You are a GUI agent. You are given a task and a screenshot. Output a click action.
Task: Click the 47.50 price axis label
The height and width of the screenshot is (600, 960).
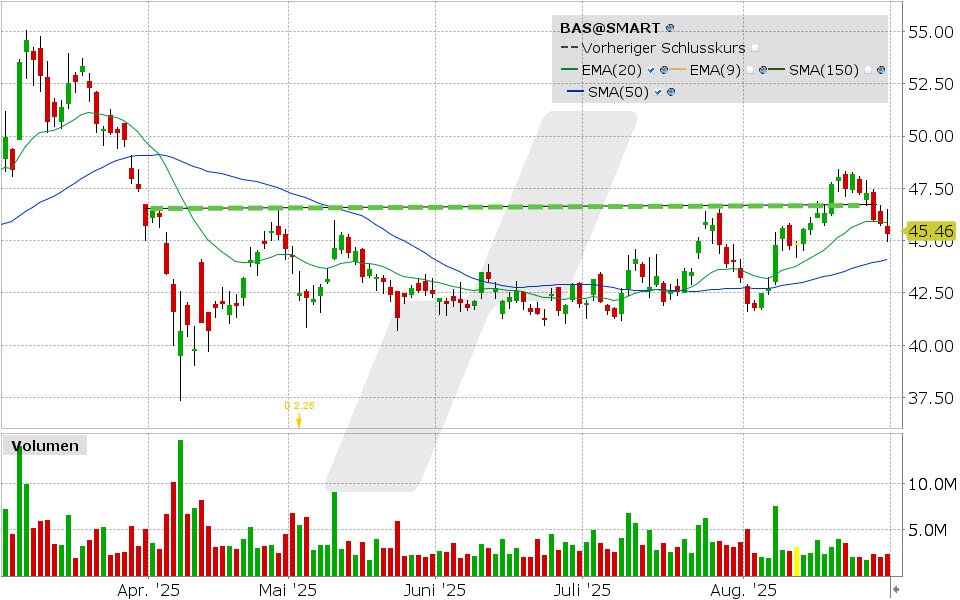point(931,189)
